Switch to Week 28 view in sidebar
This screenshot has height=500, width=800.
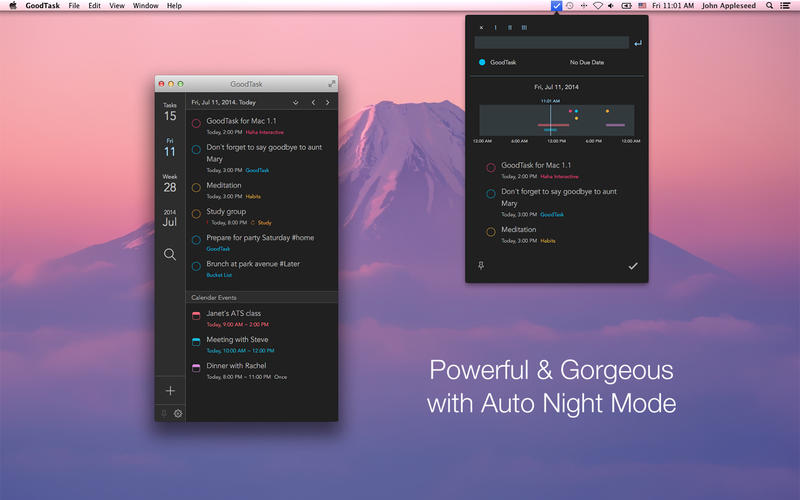(170, 184)
